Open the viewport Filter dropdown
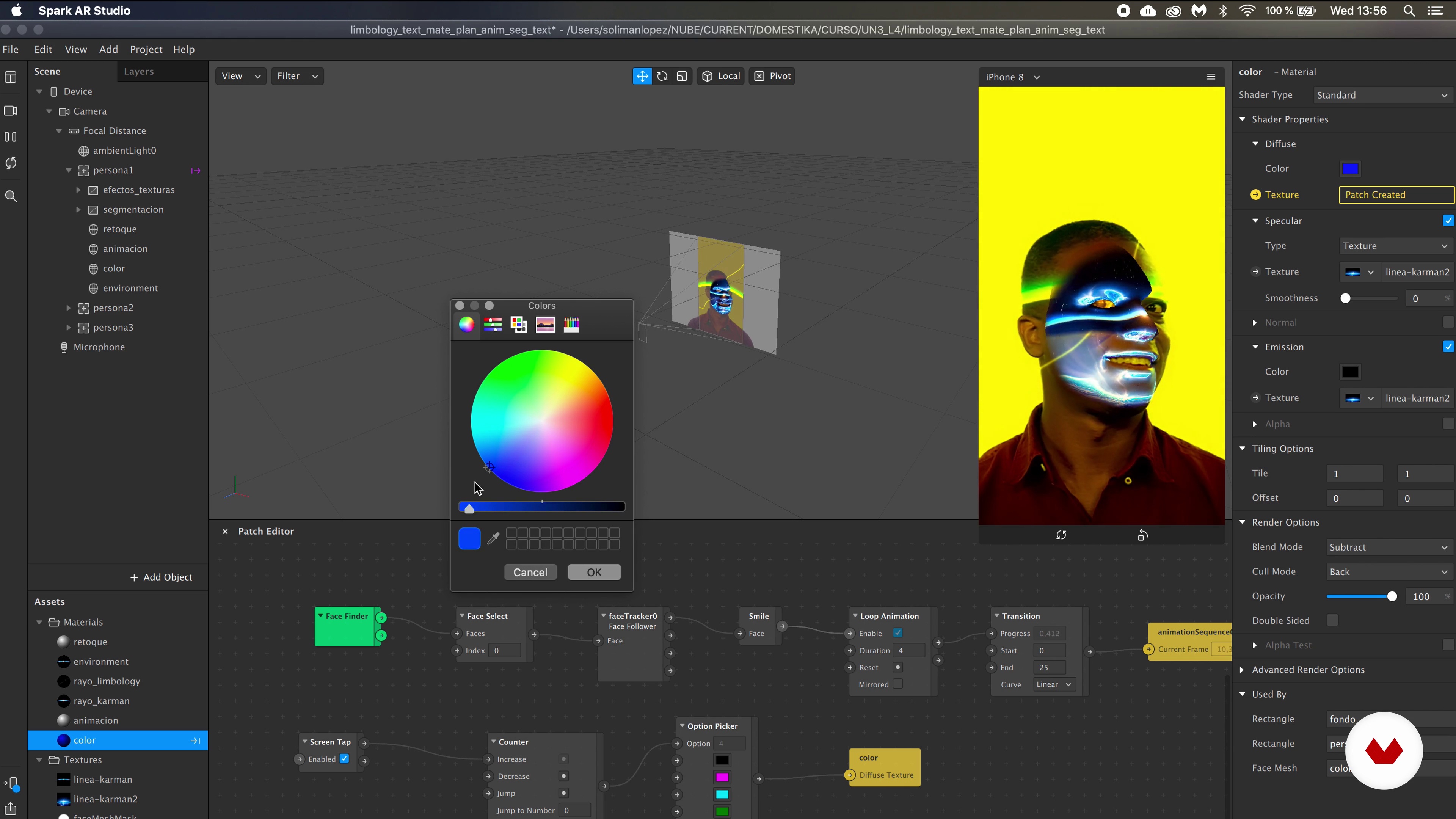Image resolution: width=1456 pixels, height=819 pixels. (x=297, y=76)
